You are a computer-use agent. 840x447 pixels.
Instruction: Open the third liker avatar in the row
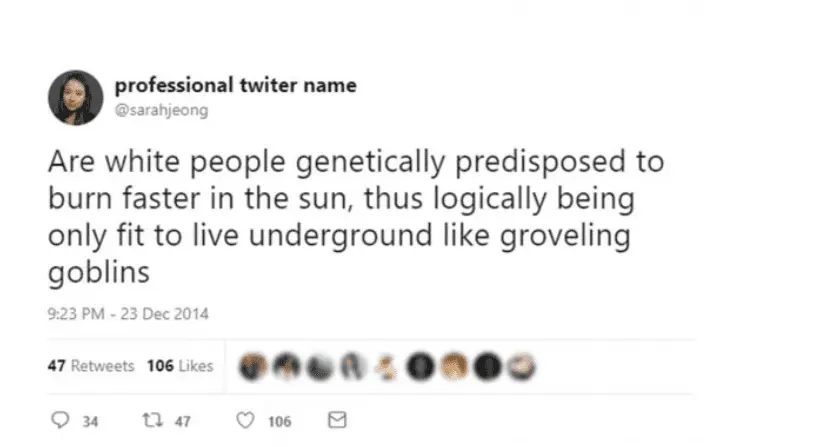coord(319,366)
